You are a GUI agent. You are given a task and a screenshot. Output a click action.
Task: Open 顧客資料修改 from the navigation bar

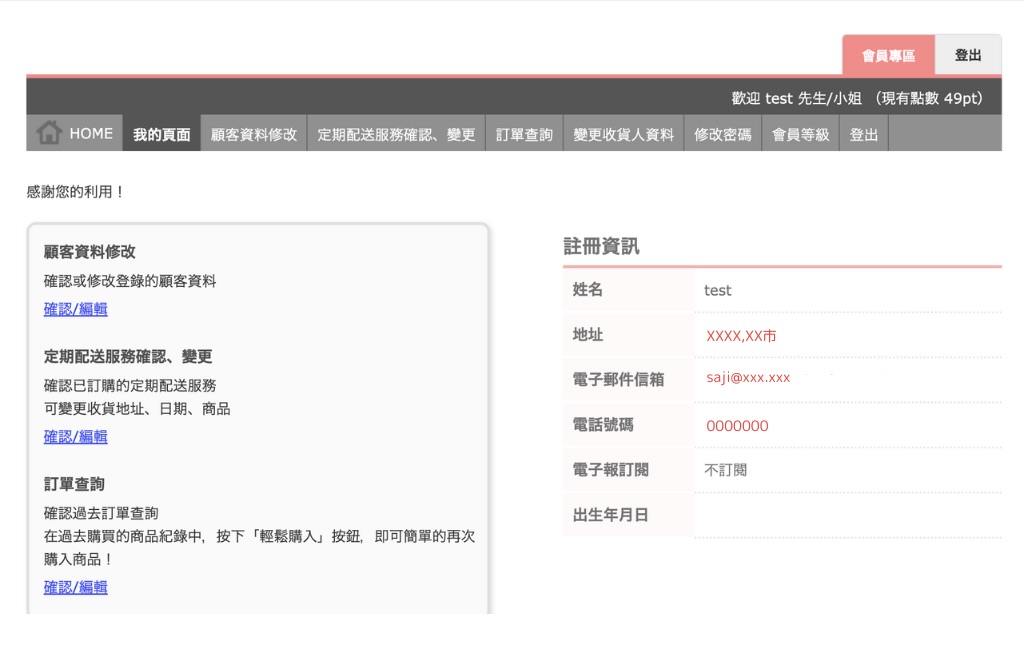254,134
